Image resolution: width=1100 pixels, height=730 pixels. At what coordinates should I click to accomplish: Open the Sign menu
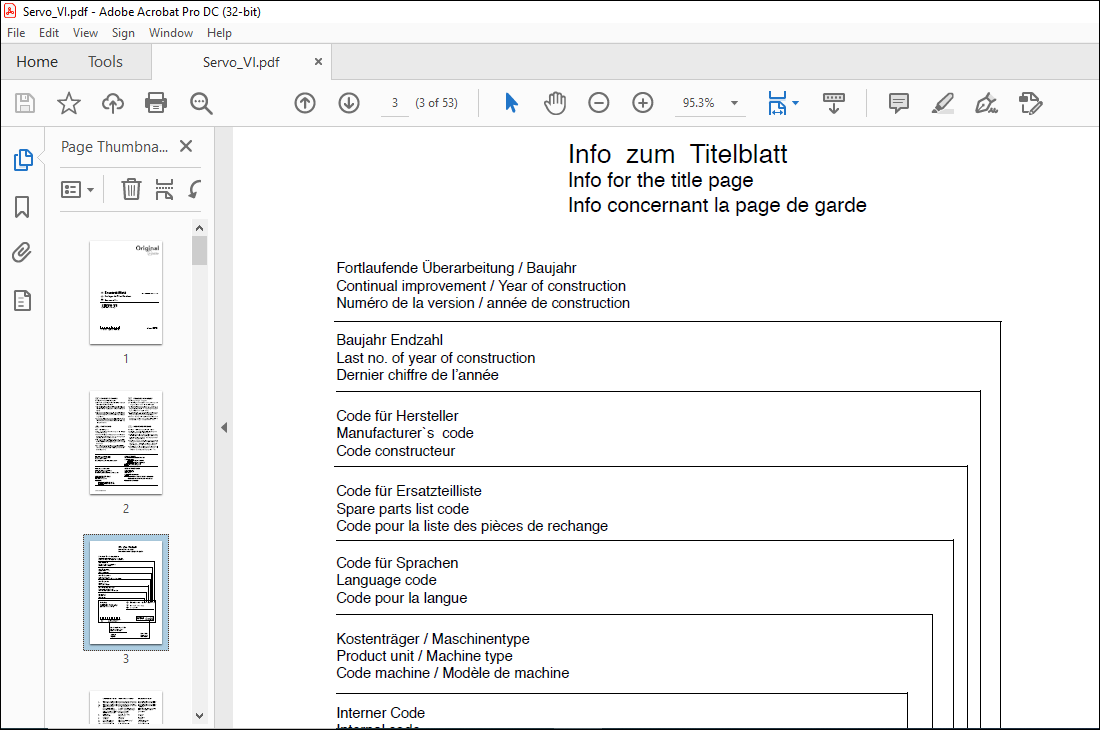tap(123, 33)
